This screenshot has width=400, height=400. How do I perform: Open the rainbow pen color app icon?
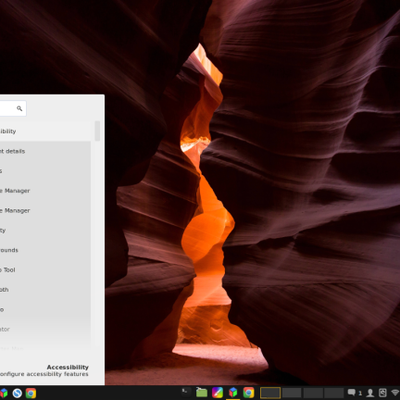pyautogui.click(x=217, y=392)
